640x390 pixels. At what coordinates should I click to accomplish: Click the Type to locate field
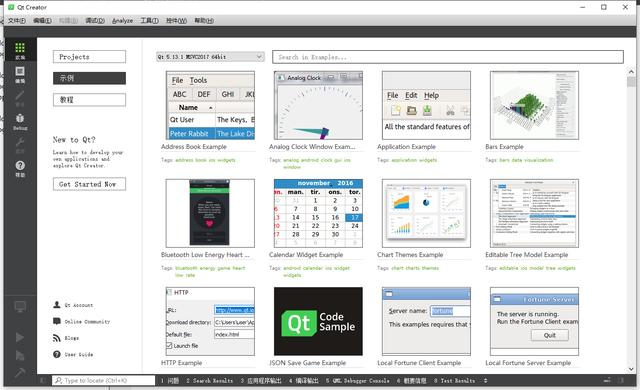point(104,380)
